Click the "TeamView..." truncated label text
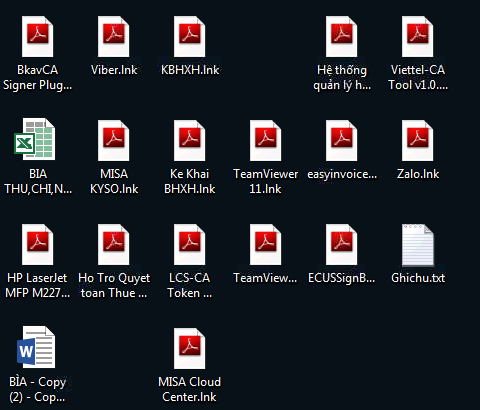Viewport: 480px width, 410px height. click(265, 278)
